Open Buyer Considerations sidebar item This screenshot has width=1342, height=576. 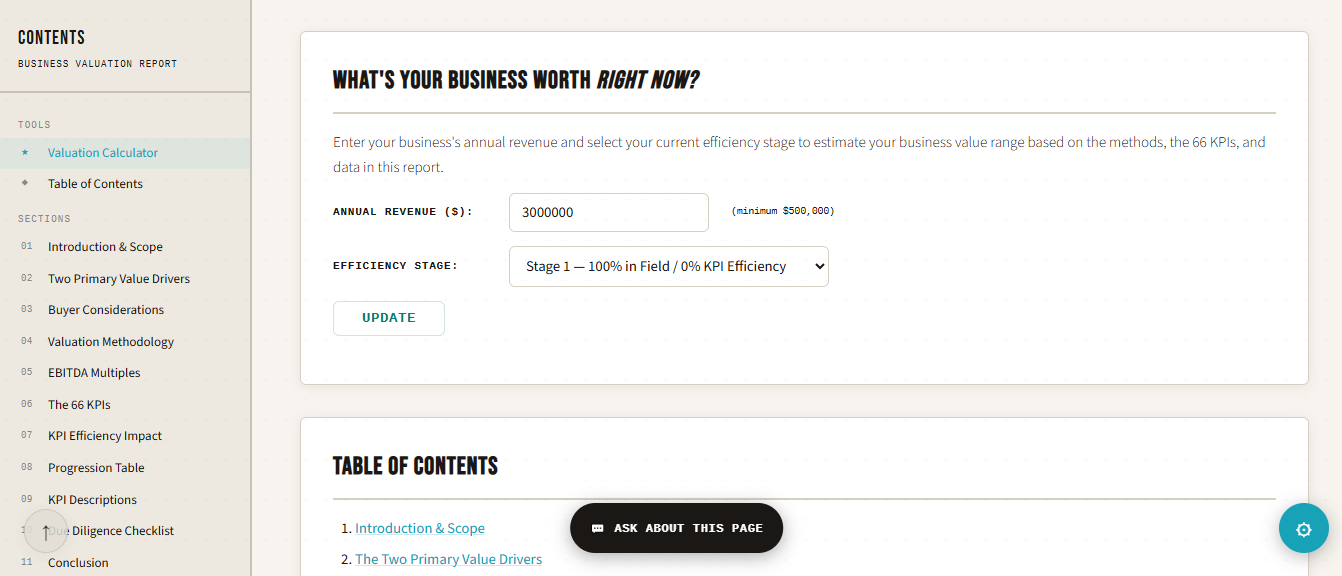[x=105, y=310]
